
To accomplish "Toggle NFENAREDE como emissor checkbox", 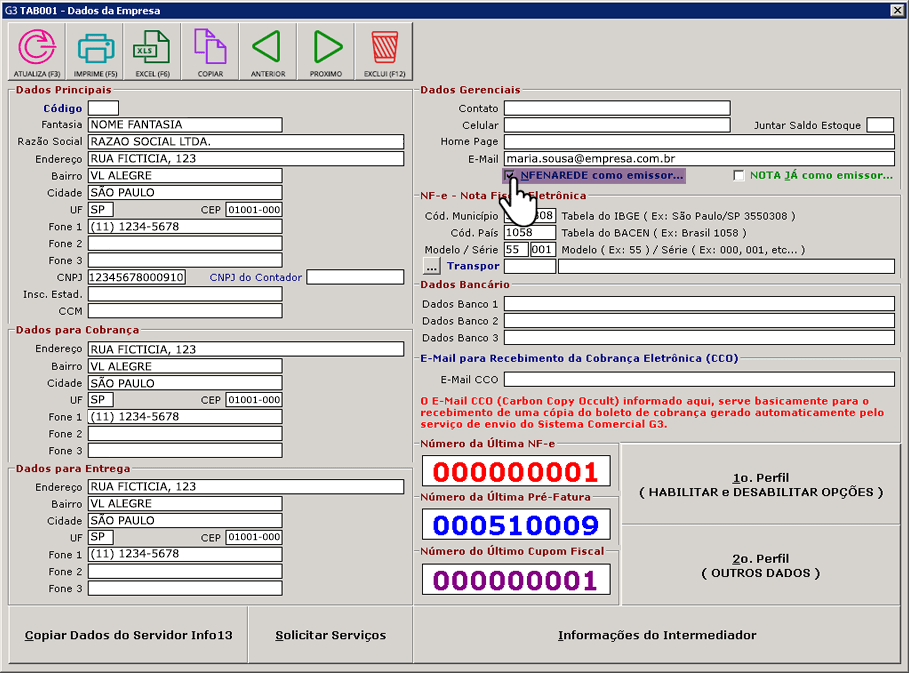I will (510, 176).
